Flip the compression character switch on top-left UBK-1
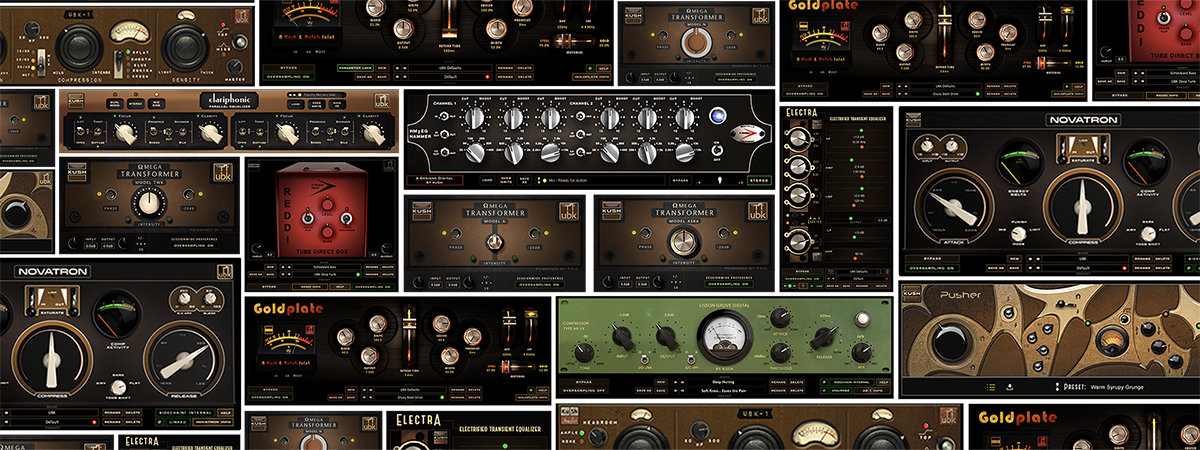1200x450 pixels. [119, 63]
